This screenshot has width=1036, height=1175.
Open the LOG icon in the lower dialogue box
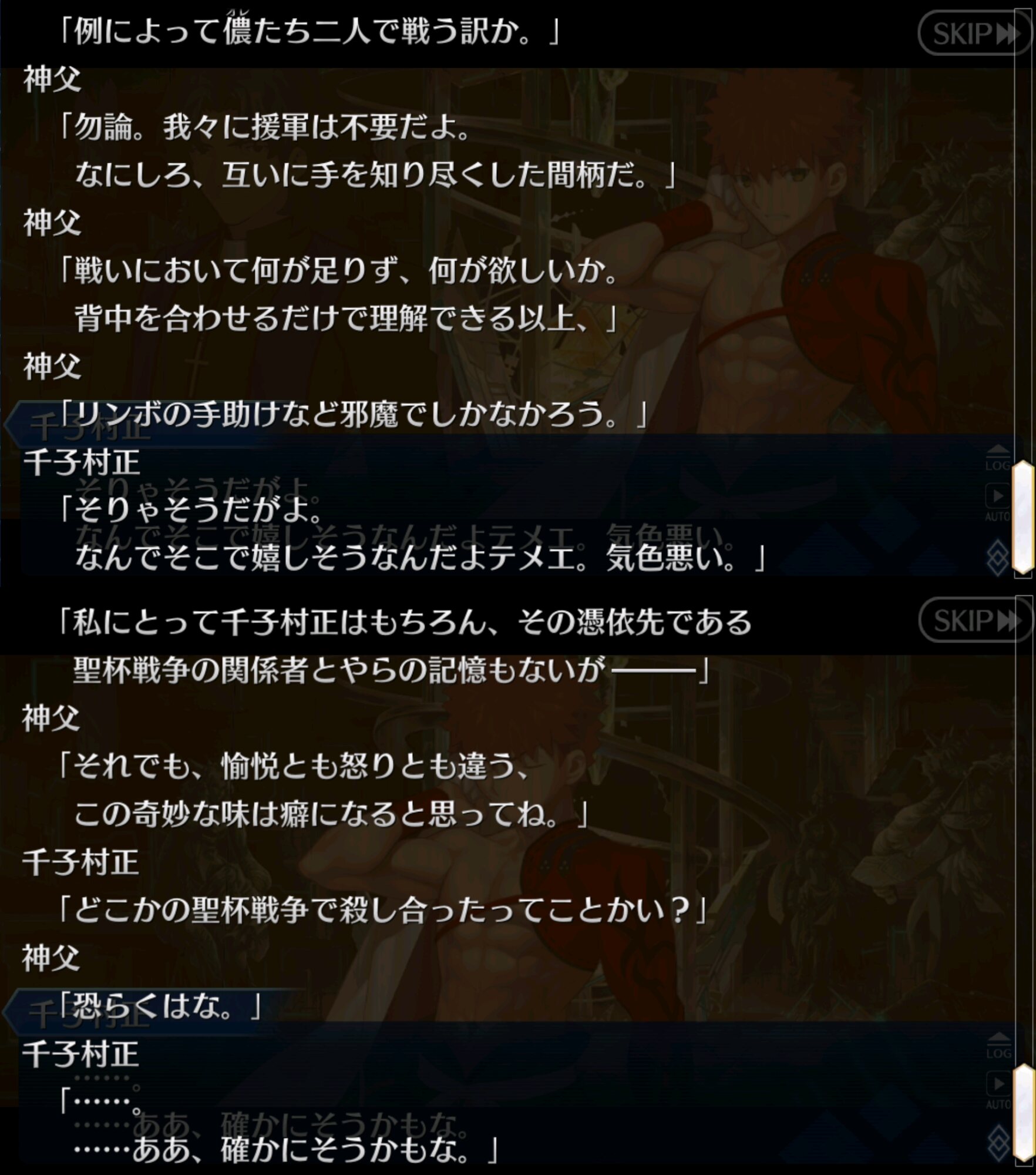998,1046
